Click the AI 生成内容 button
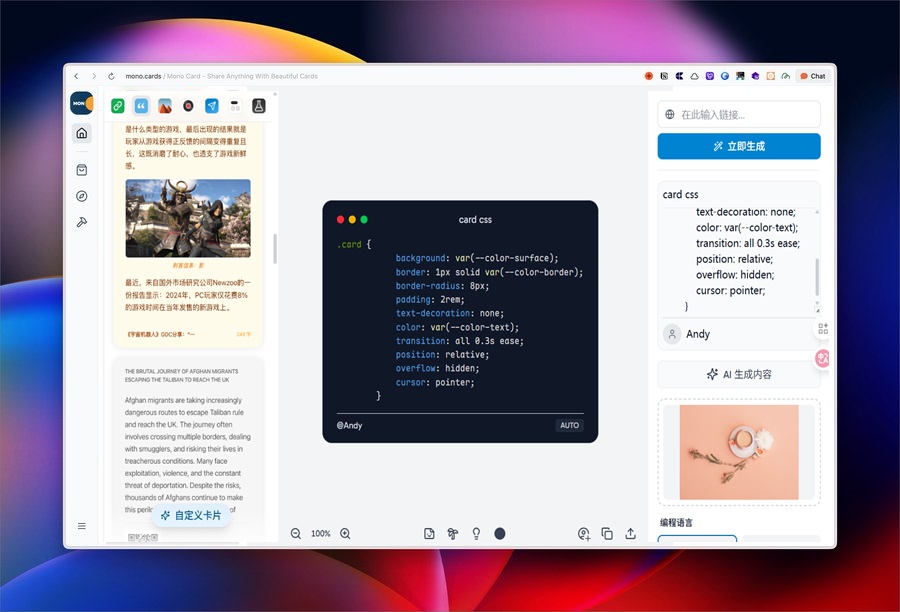The image size is (900, 612). click(x=739, y=374)
